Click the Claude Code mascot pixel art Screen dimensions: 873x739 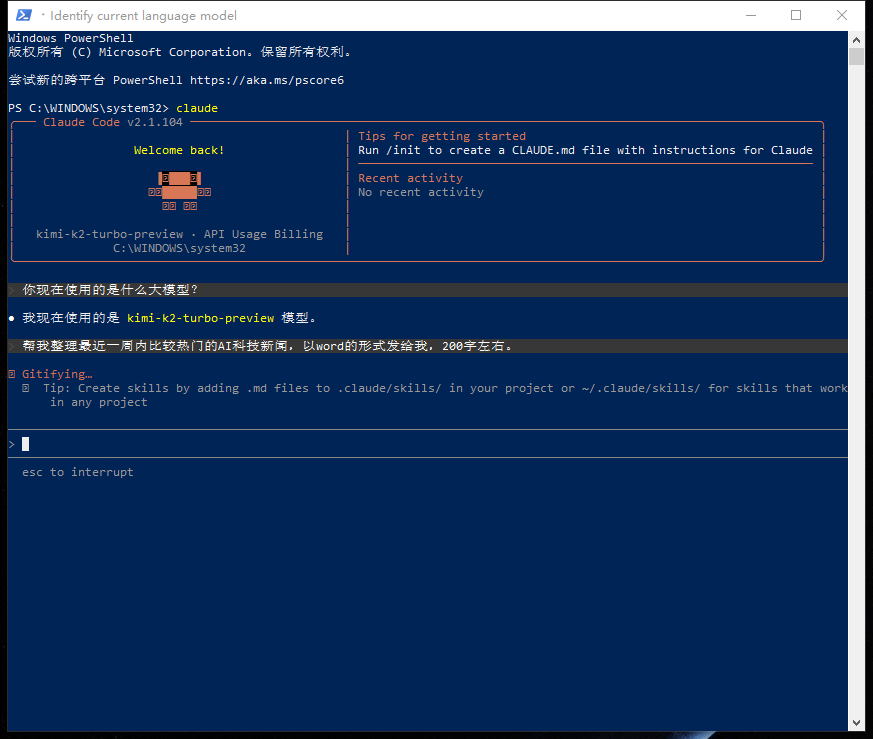coord(179,192)
